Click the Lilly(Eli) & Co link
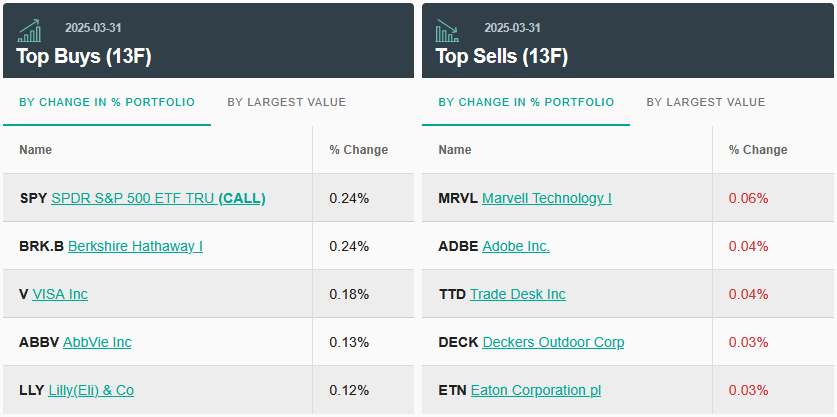This screenshot has width=837, height=417. (x=91, y=390)
